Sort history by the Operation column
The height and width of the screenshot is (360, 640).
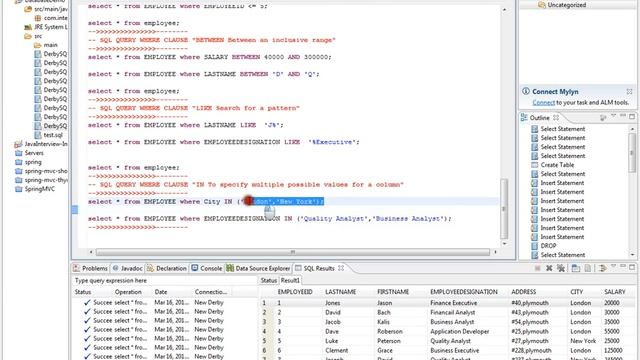[128, 292]
